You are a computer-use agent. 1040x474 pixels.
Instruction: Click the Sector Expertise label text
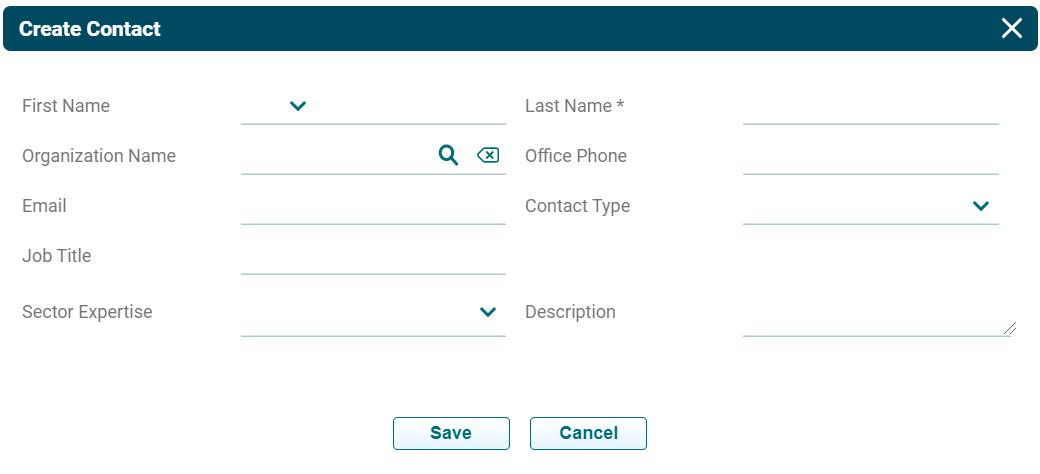pos(87,312)
